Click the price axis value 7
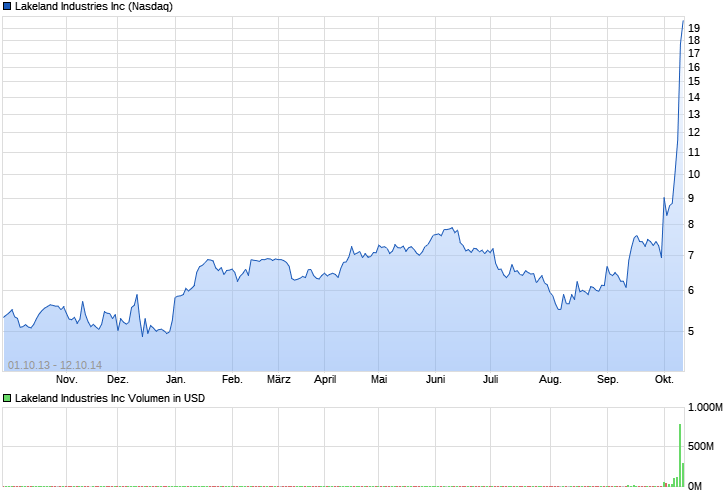 (691, 256)
